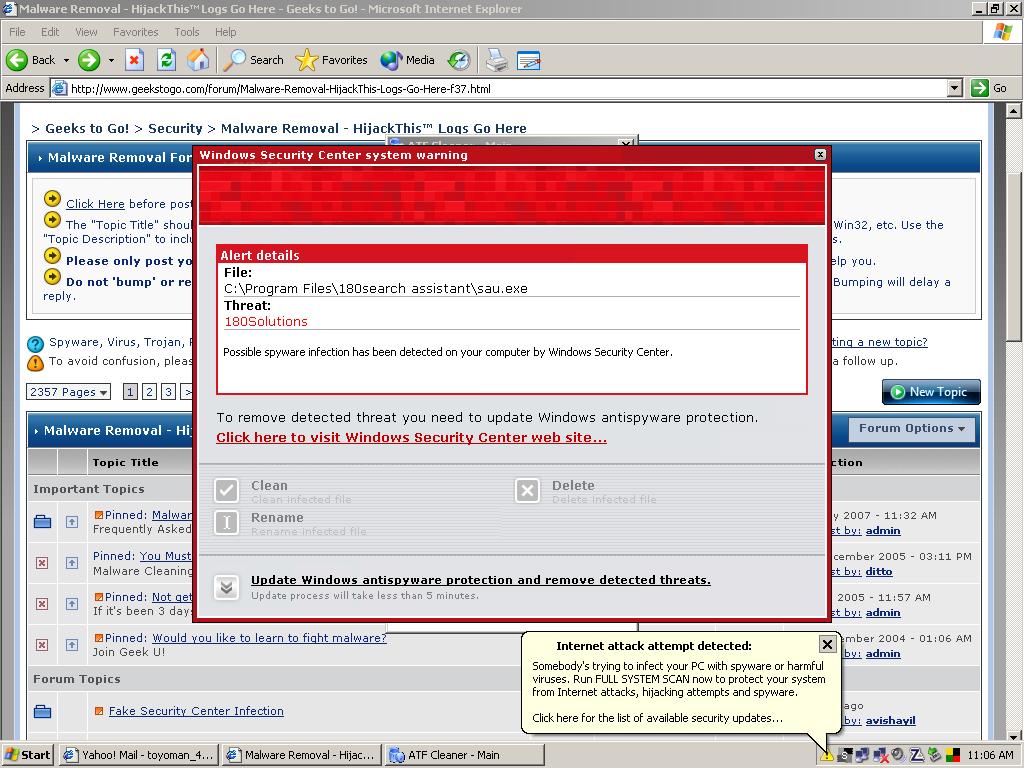Viewport: 1024px width, 768px height.
Task: Click the ZoneAlarm Z tray icon
Action: coord(917,755)
